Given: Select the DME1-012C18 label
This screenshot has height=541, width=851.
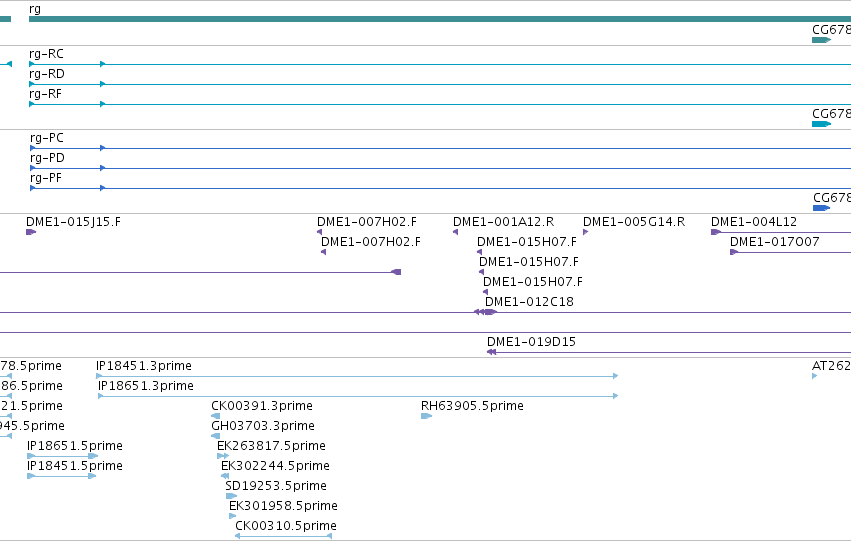Looking at the screenshot, I should click(529, 302).
